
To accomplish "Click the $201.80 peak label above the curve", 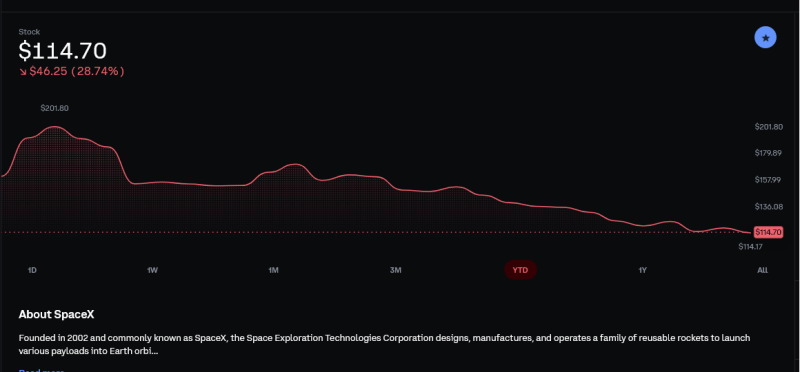I will click(55, 108).
